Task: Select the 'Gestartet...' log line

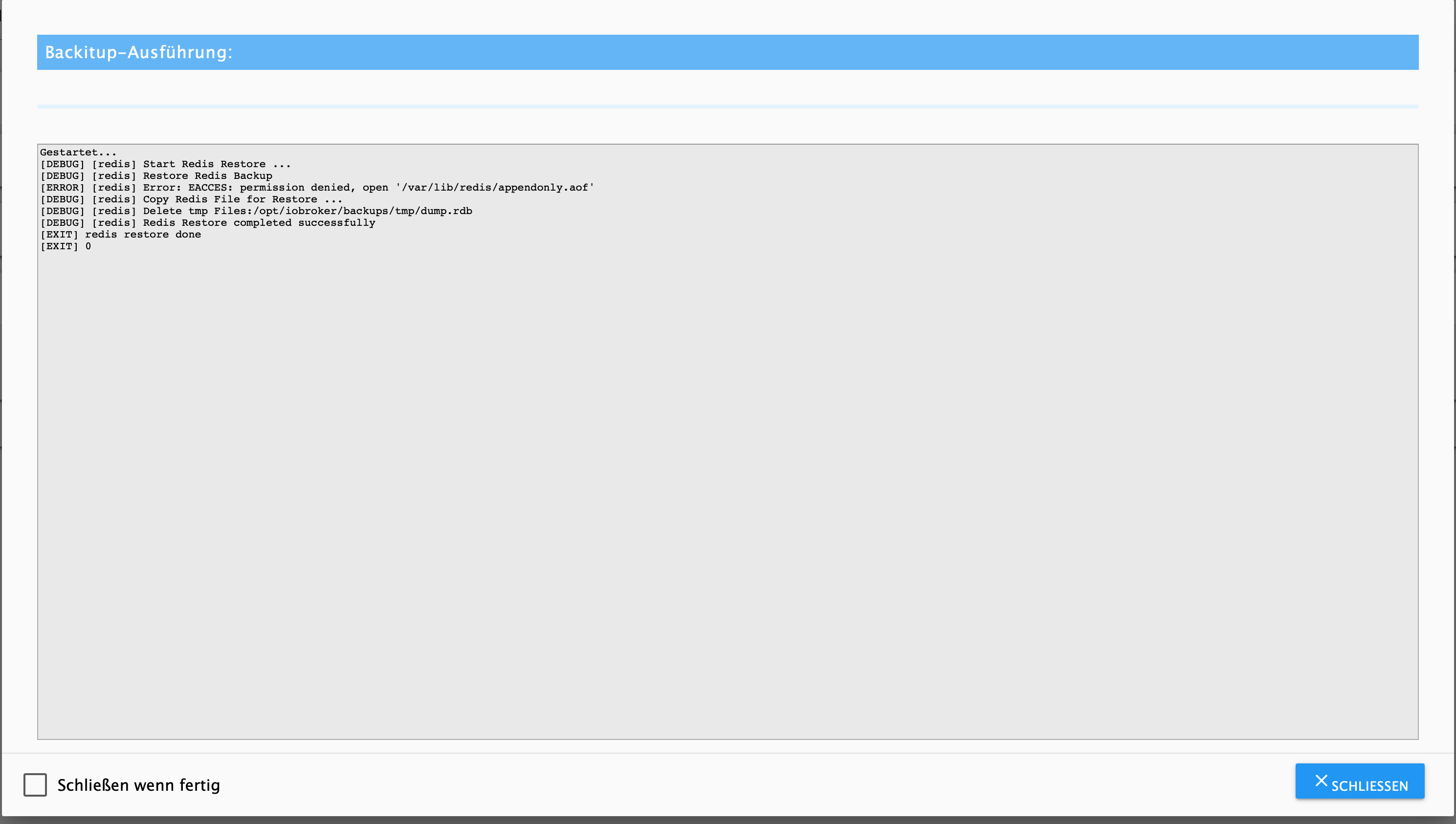Action: [78, 152]
